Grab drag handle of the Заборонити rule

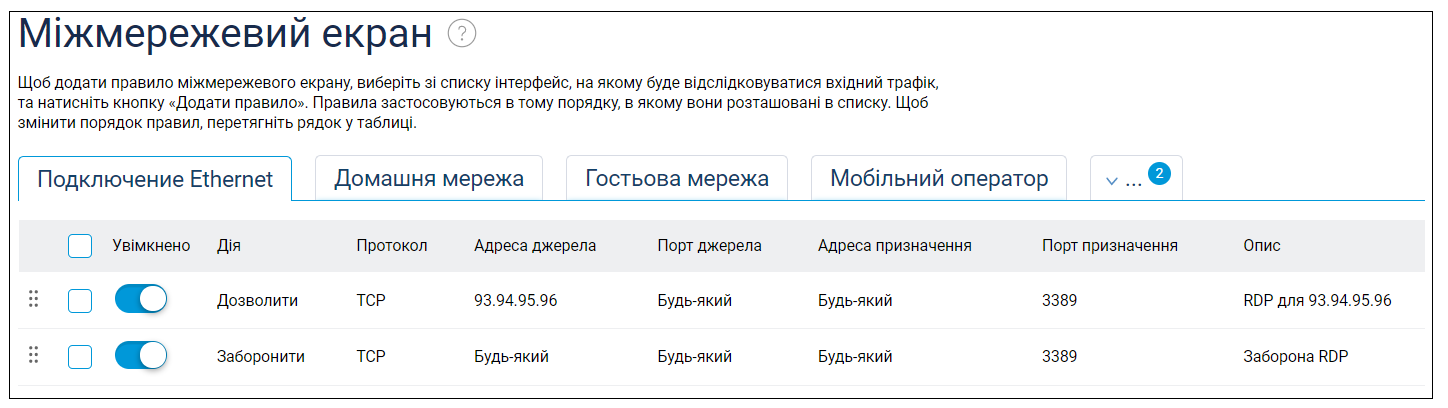tap(33, 355)
